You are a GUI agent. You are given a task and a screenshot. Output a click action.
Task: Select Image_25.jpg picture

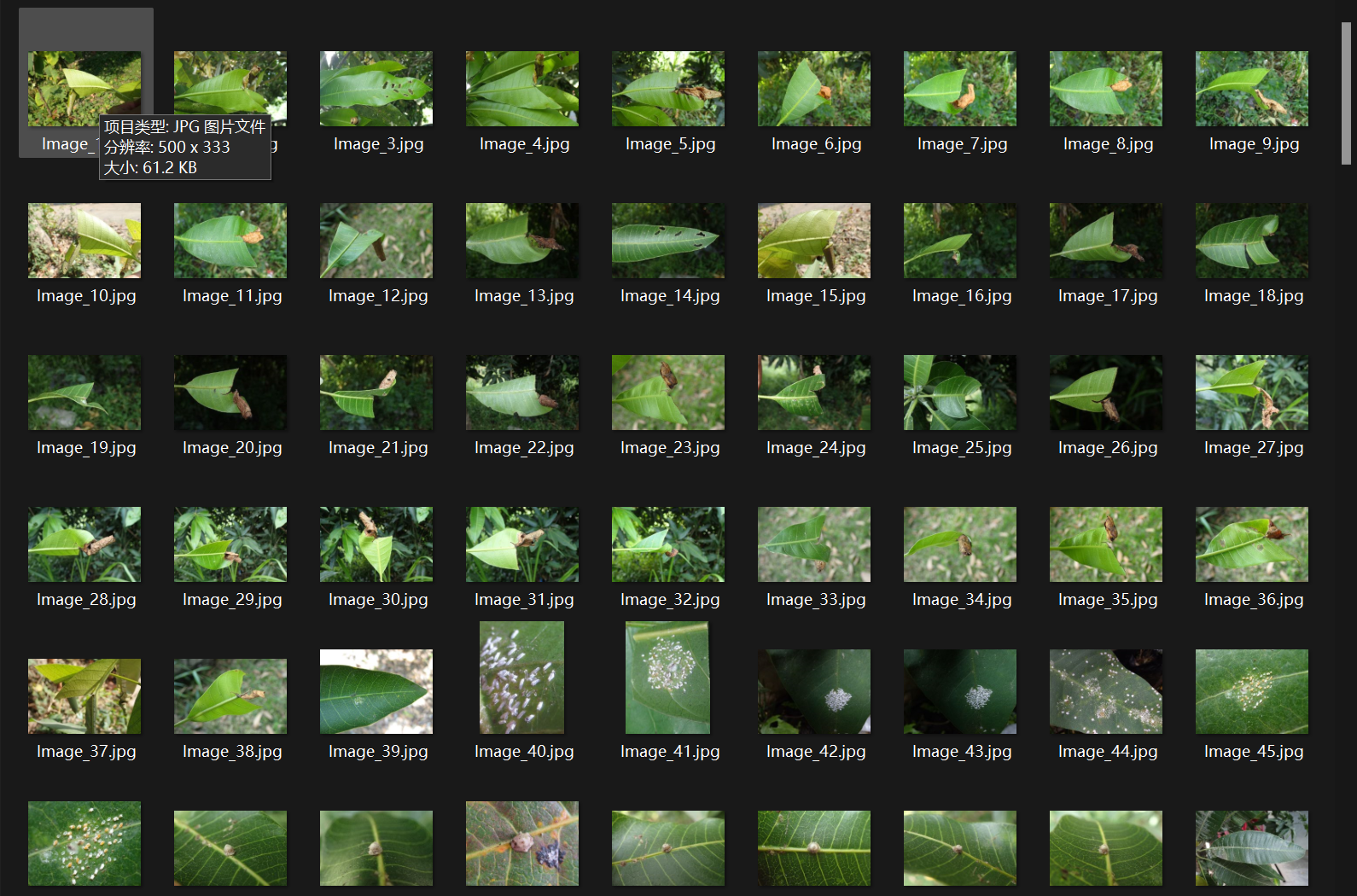960,393
